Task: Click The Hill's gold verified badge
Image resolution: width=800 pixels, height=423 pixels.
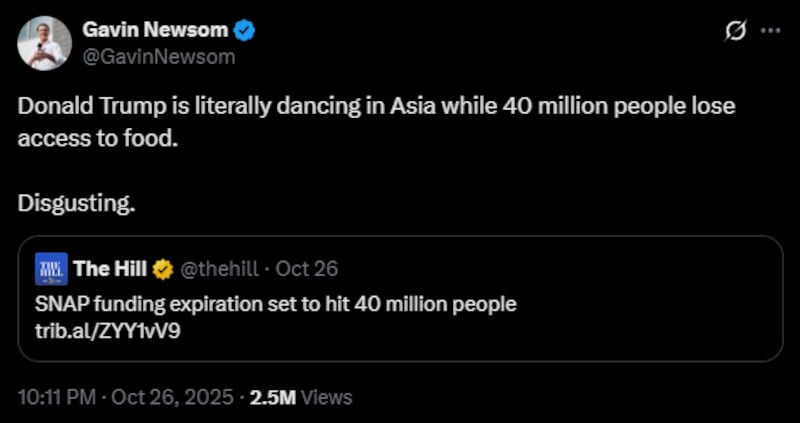Action: coord(164,269)
